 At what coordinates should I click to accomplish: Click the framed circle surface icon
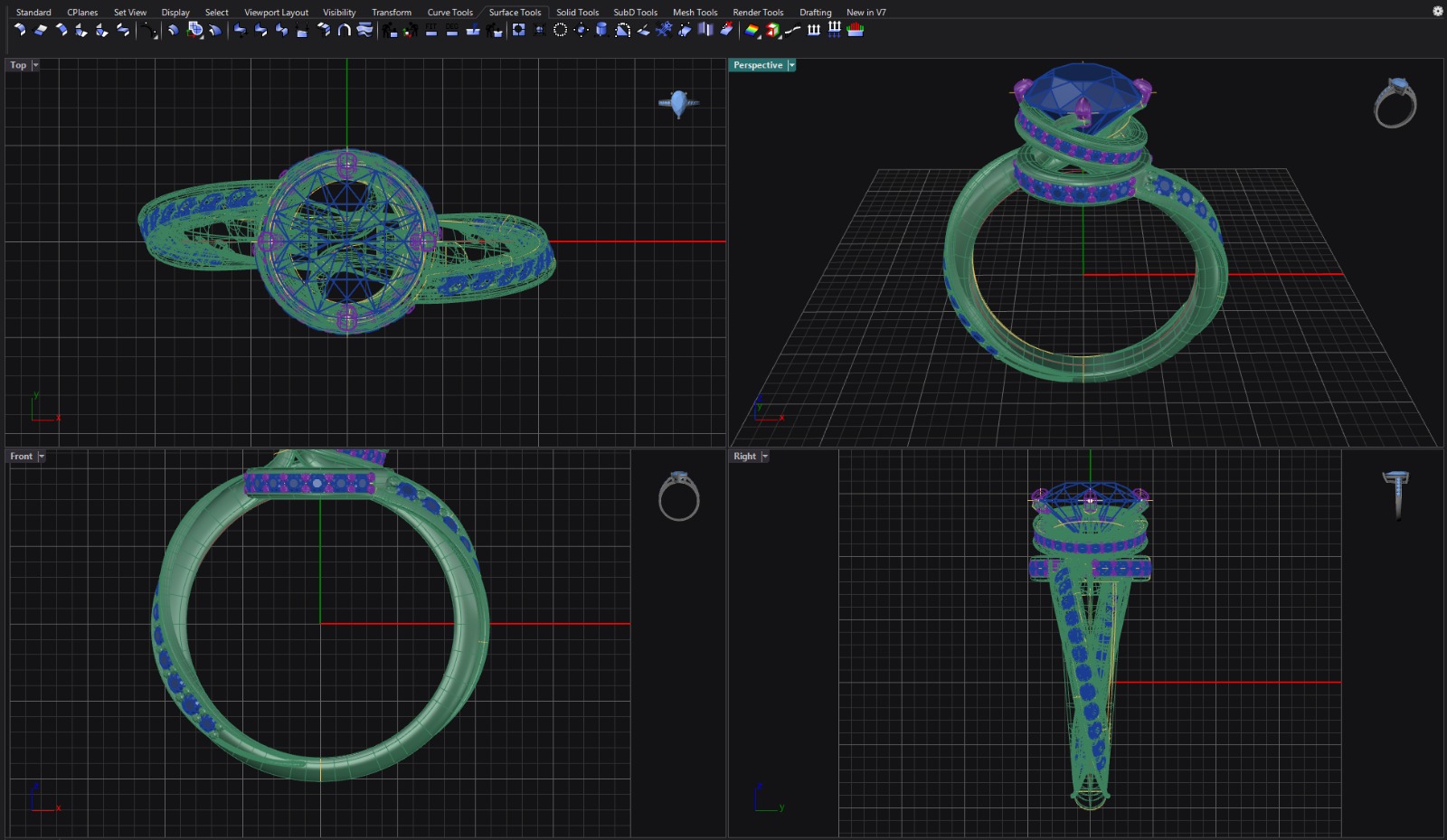coord(518,30)
